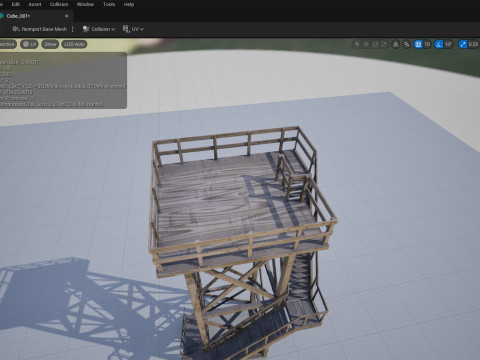Open rotation snap angle value 10°
480x360 pixels.
448,44
